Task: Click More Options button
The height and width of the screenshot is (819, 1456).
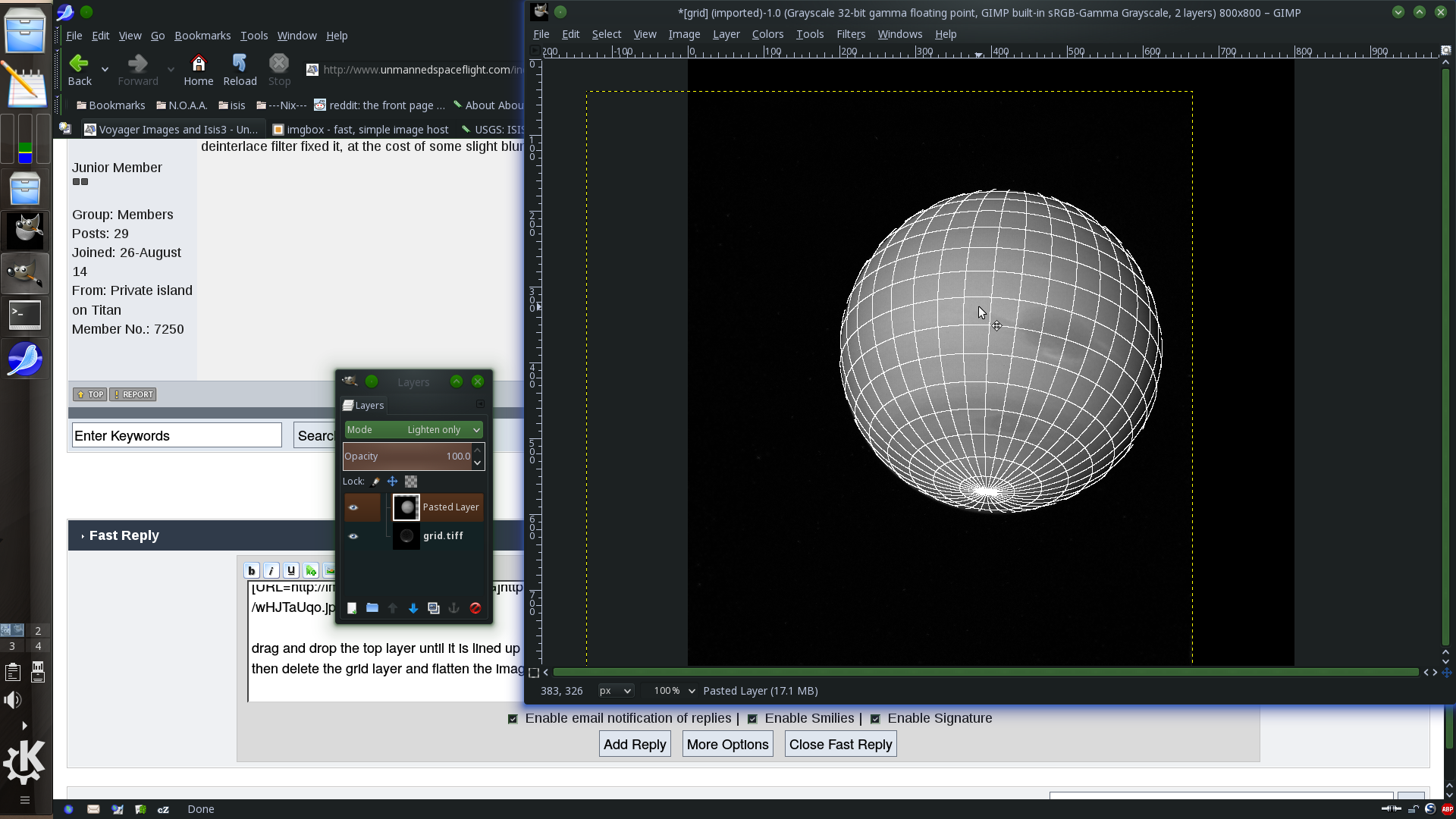Action: [x=727, y=745]
